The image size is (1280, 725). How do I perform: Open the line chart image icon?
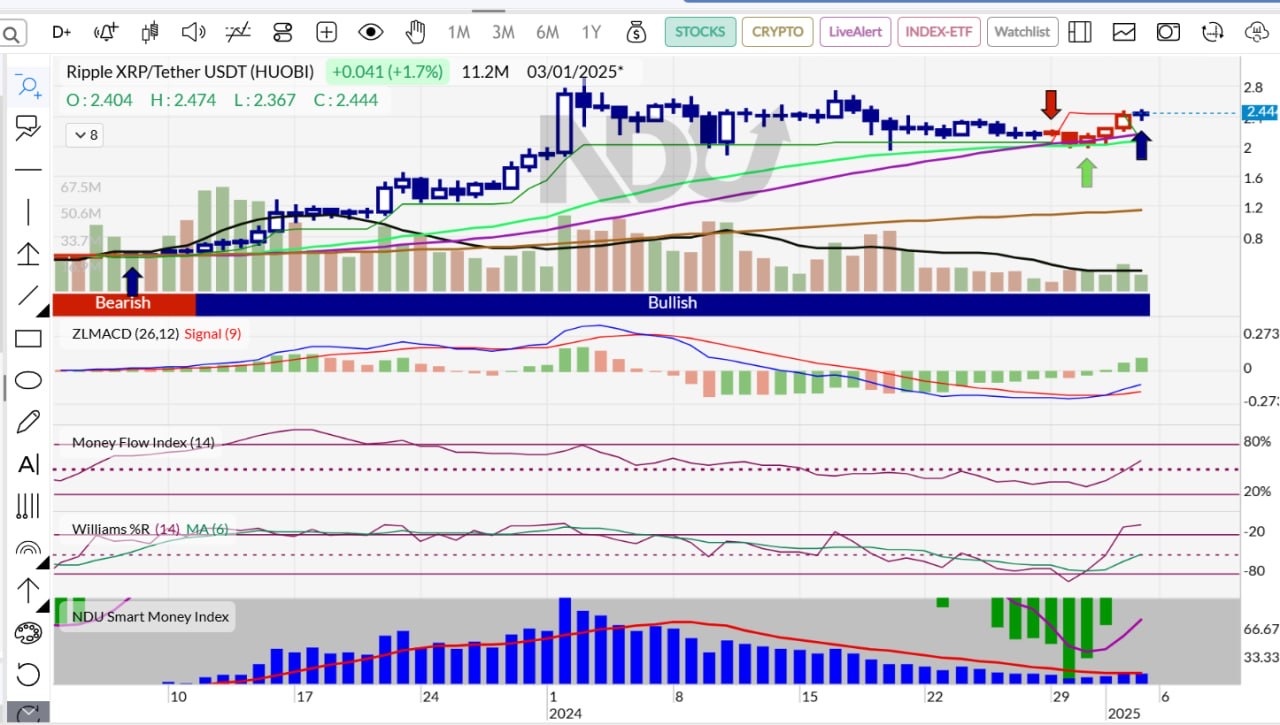[x=1124, y=32]
